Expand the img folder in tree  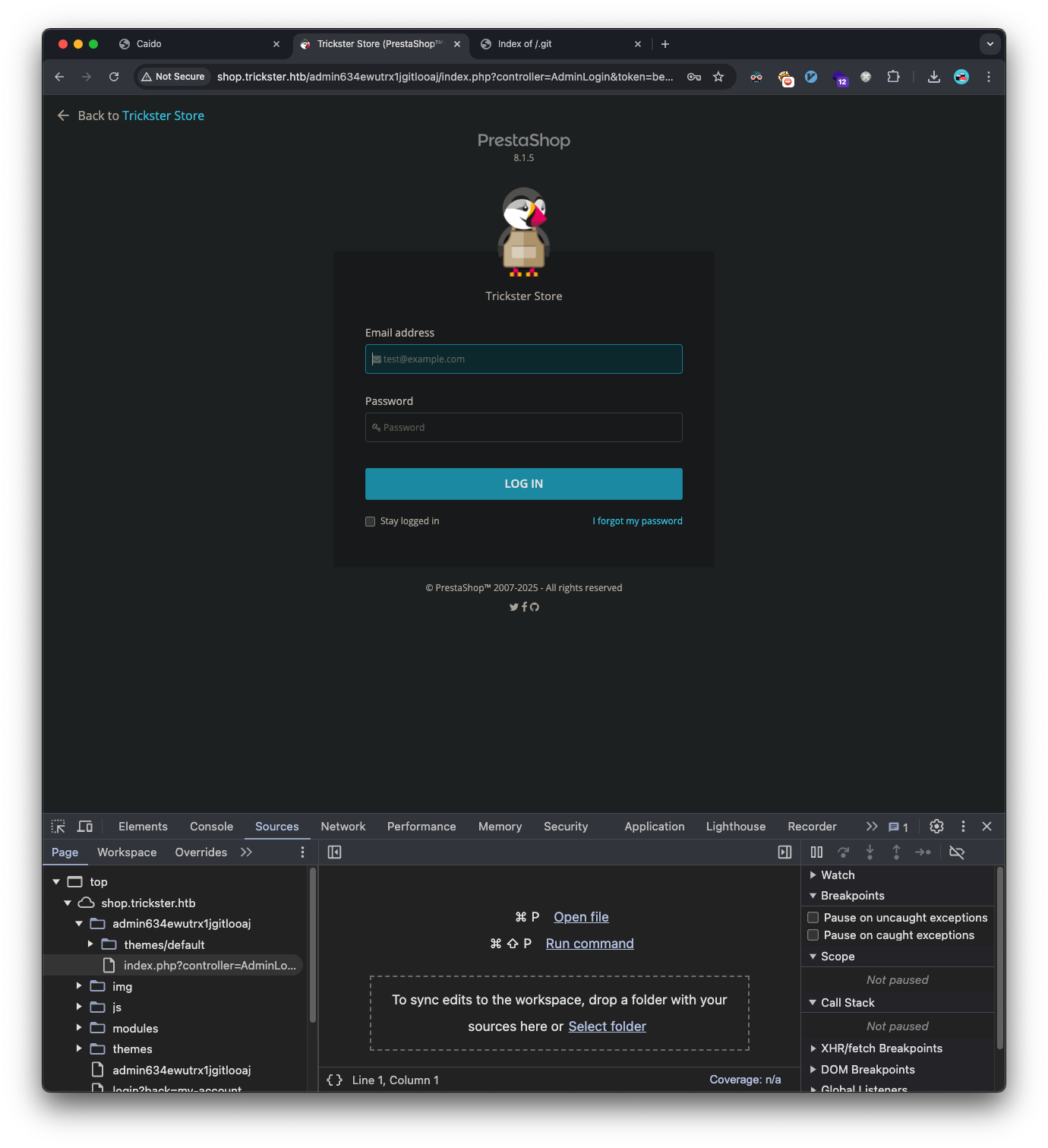pyautogui.click(x=79, y=986)
